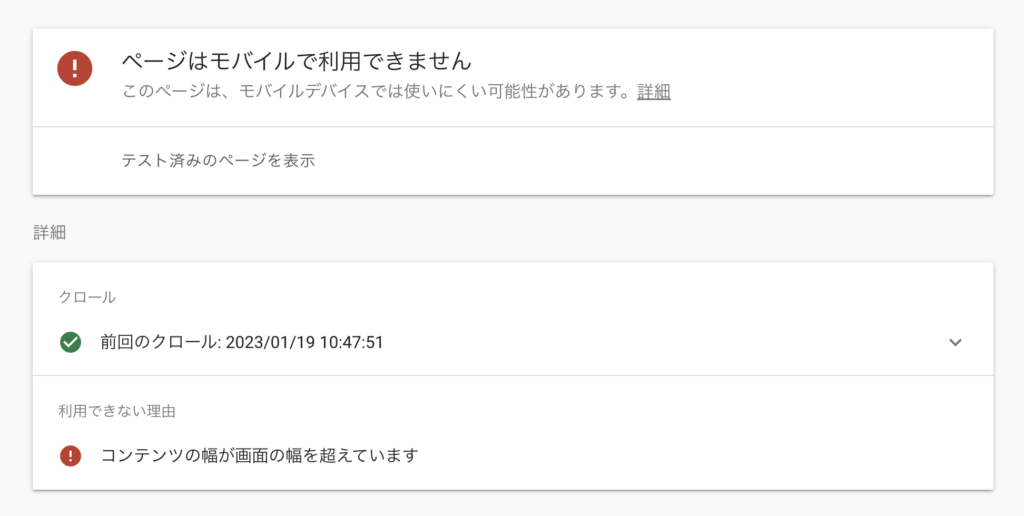This screenshot has height=516, width=1024.
Task: Click the crawl time 10:47:51
Action: [349, 342]
